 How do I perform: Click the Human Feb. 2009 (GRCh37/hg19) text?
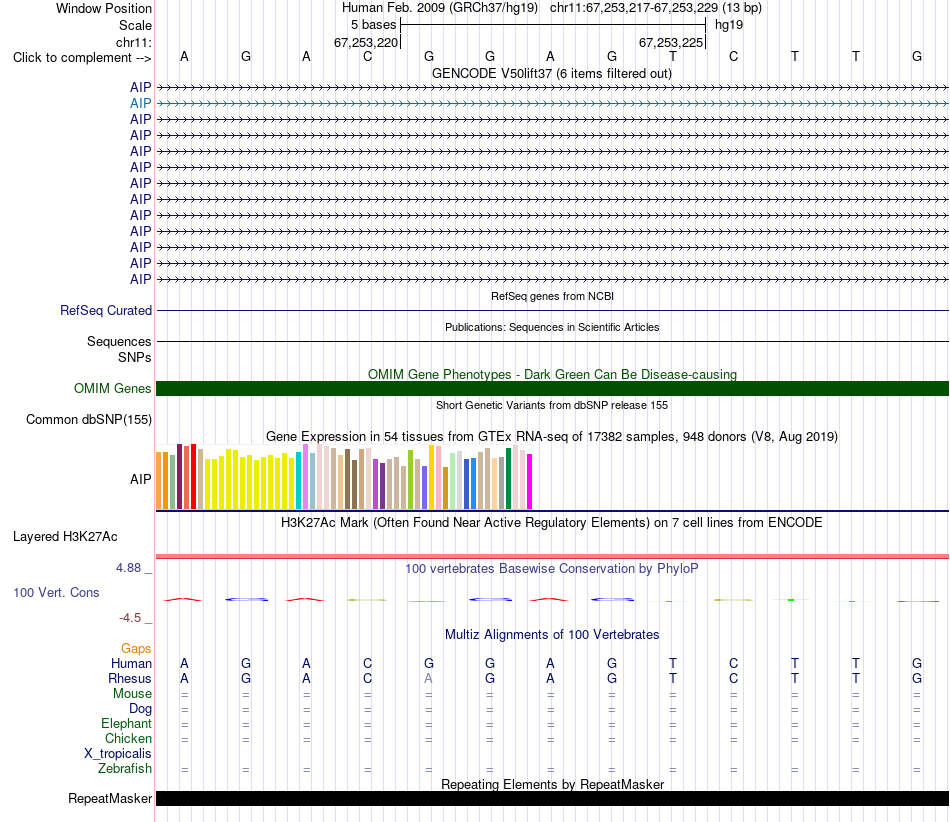(440, 8)
